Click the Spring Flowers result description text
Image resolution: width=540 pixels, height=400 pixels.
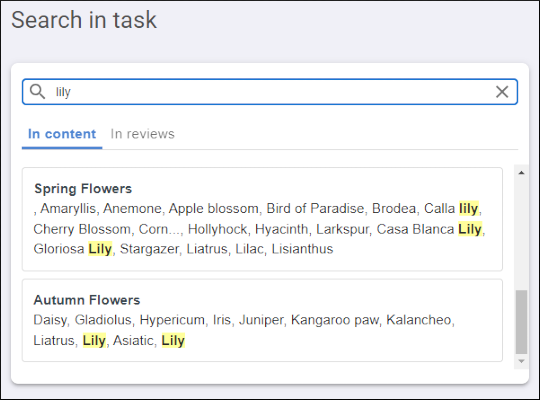259,229
